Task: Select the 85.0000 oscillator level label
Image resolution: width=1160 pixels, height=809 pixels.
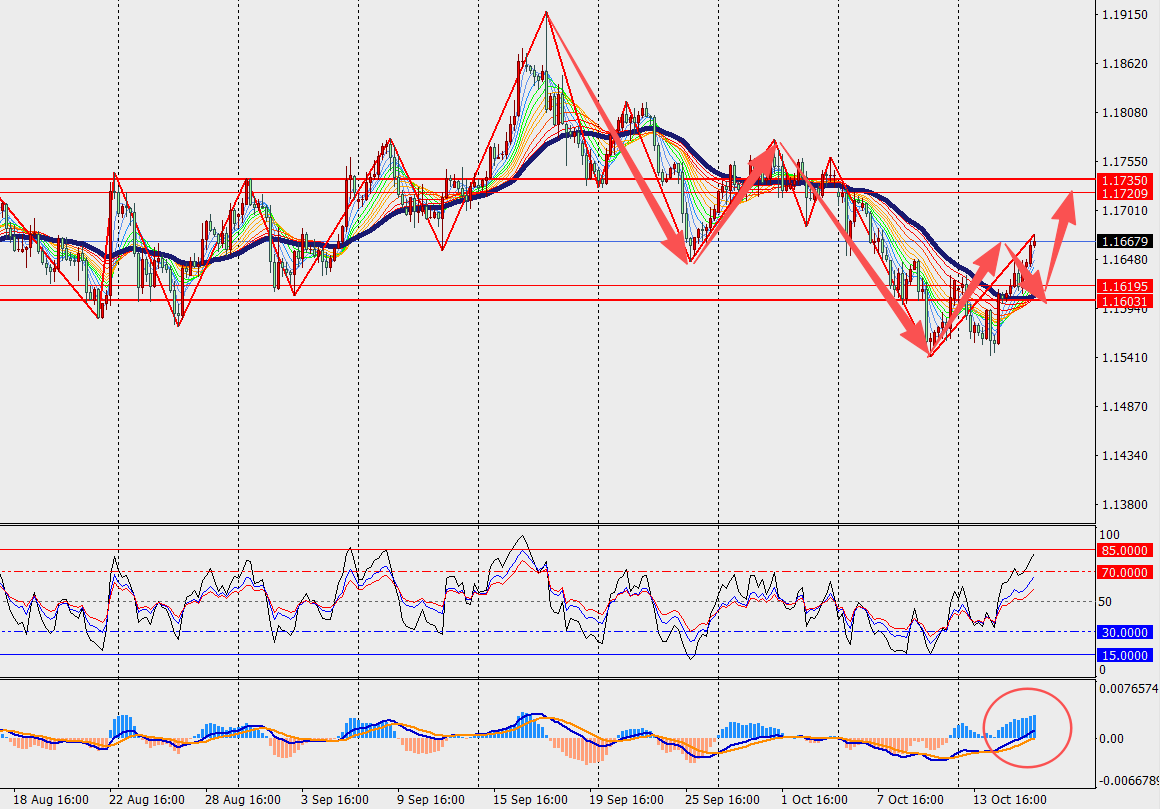Action: pos(1124,550)
